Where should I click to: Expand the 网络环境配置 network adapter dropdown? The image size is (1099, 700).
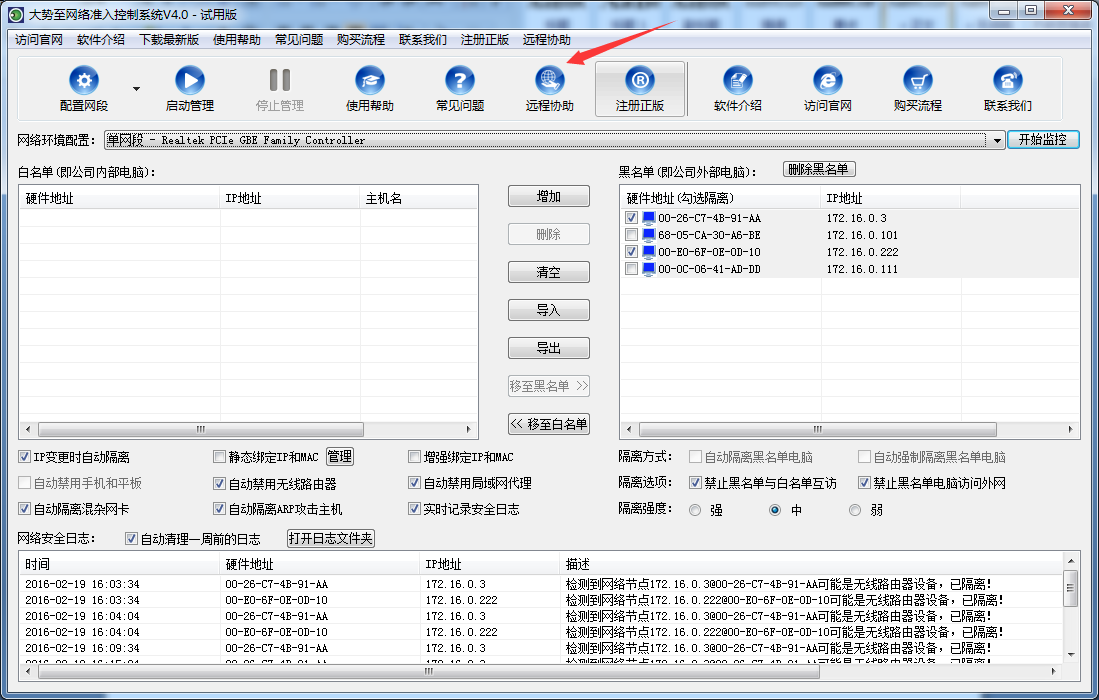pyautogui.click(x=997, y=141)
